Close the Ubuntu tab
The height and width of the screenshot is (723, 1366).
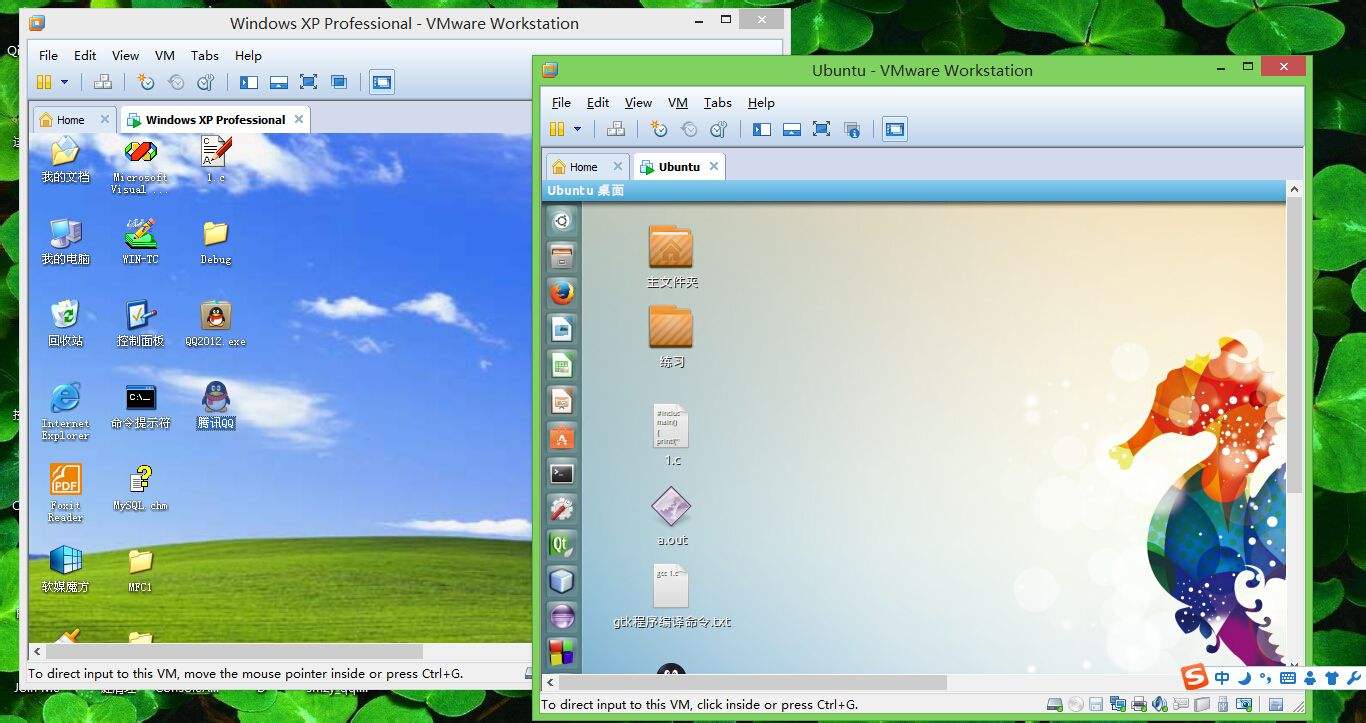714,166
